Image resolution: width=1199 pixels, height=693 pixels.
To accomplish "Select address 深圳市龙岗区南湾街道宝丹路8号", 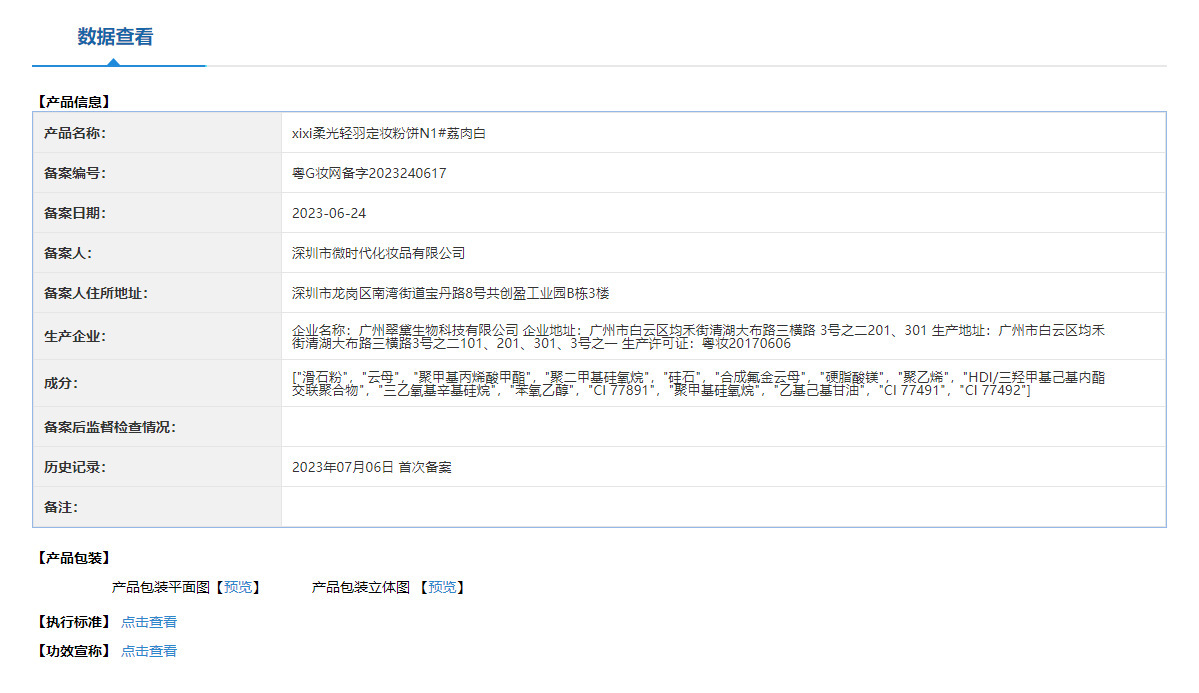I will pos(388,293).
